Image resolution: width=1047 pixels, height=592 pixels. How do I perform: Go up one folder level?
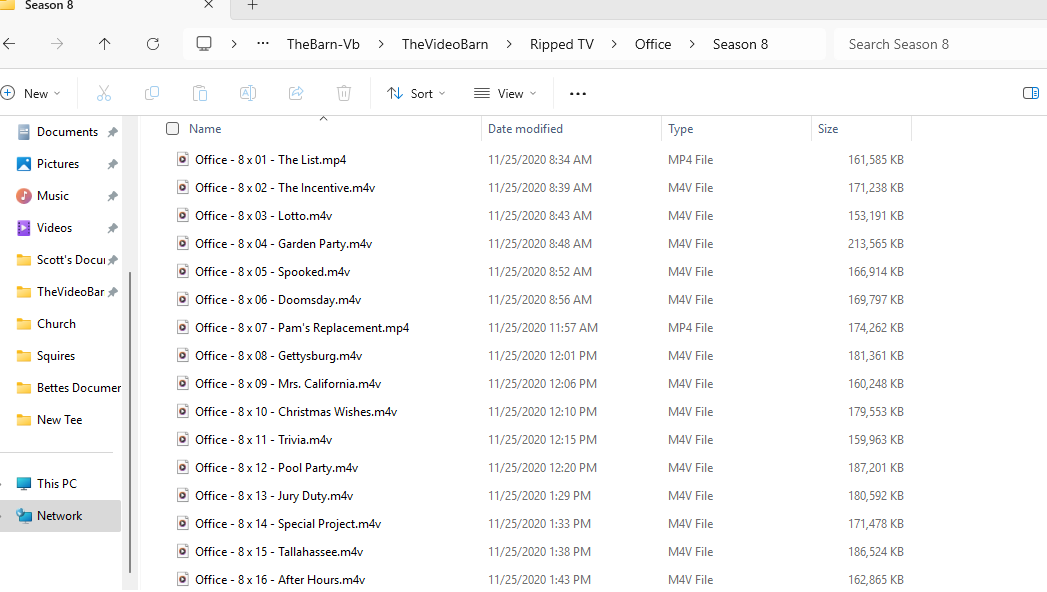tap(104, 44)
